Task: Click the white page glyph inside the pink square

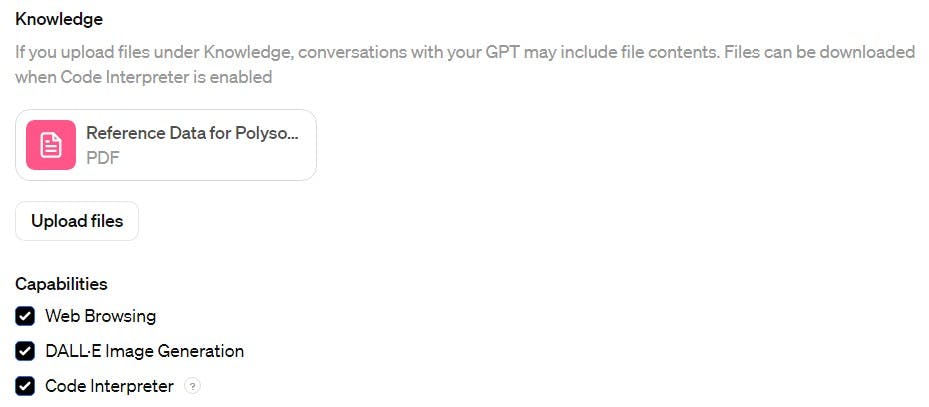Action: click(51, 145)
